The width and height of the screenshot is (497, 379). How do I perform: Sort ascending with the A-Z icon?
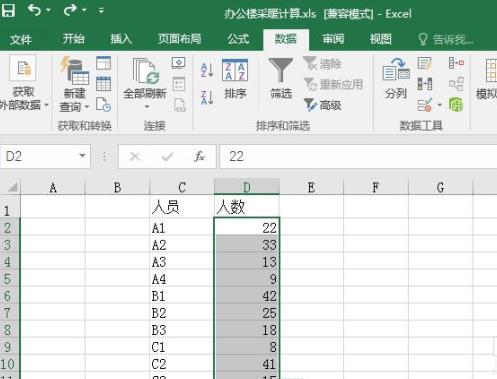click(207, 70)
